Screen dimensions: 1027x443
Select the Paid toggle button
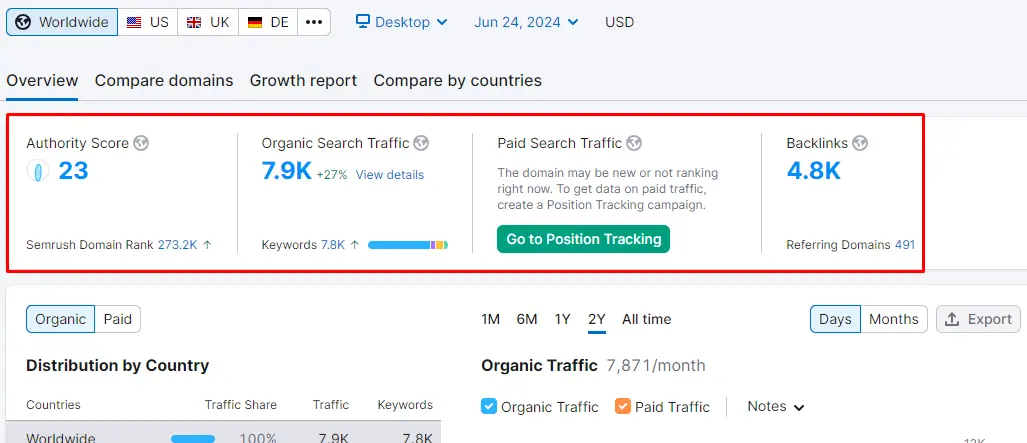pyautogui.click(x=118, y=319)
